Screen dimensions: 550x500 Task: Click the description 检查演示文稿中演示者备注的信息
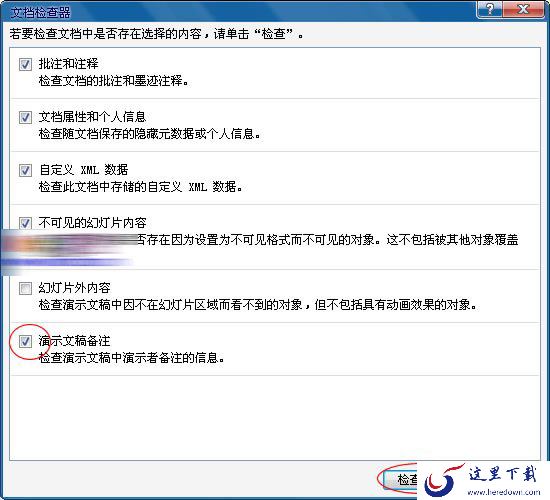click(x=131, y=358)
